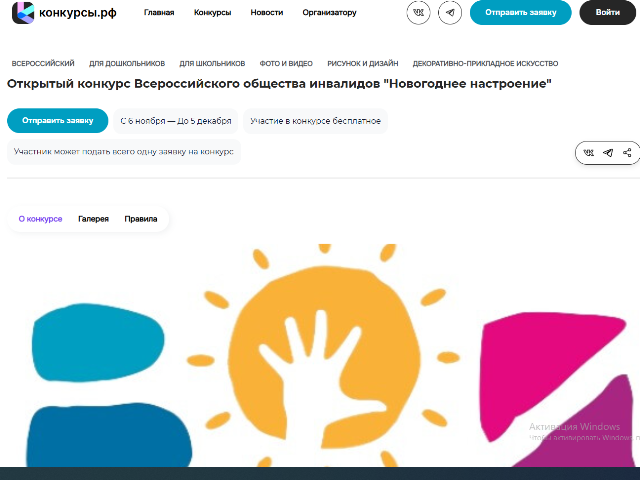
Task: Open the VK icon in the header
Action: (418, 13)
